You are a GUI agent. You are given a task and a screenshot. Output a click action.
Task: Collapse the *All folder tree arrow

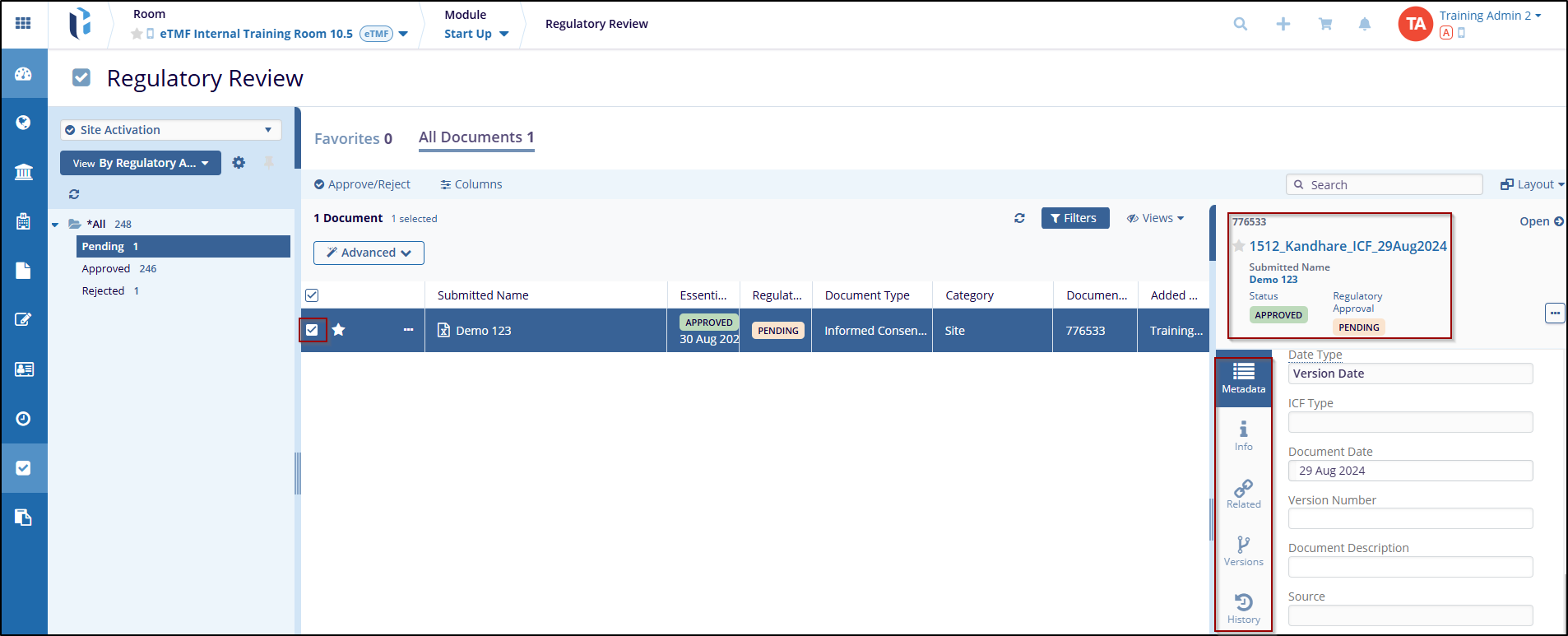[x=55, y=225]
